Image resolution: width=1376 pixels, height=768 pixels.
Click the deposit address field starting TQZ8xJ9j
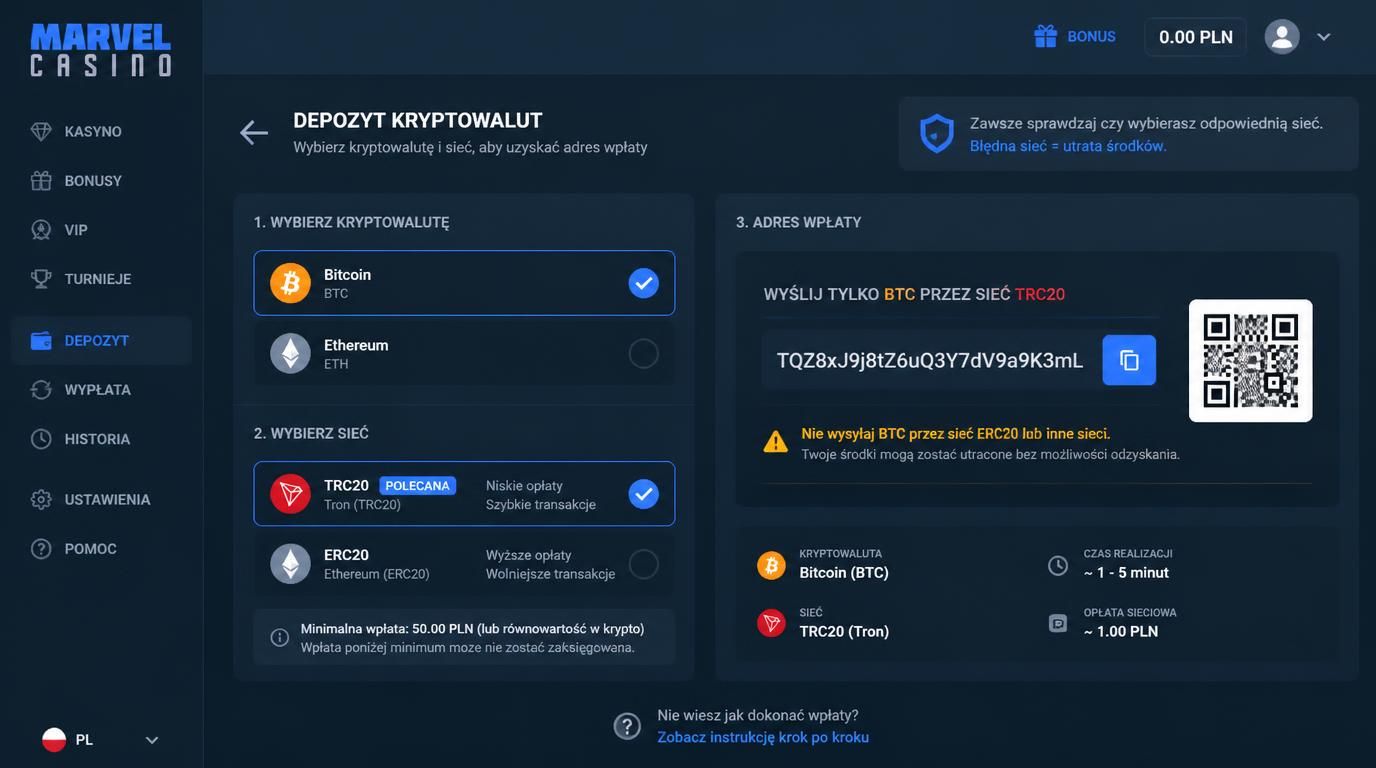[930, 360]
